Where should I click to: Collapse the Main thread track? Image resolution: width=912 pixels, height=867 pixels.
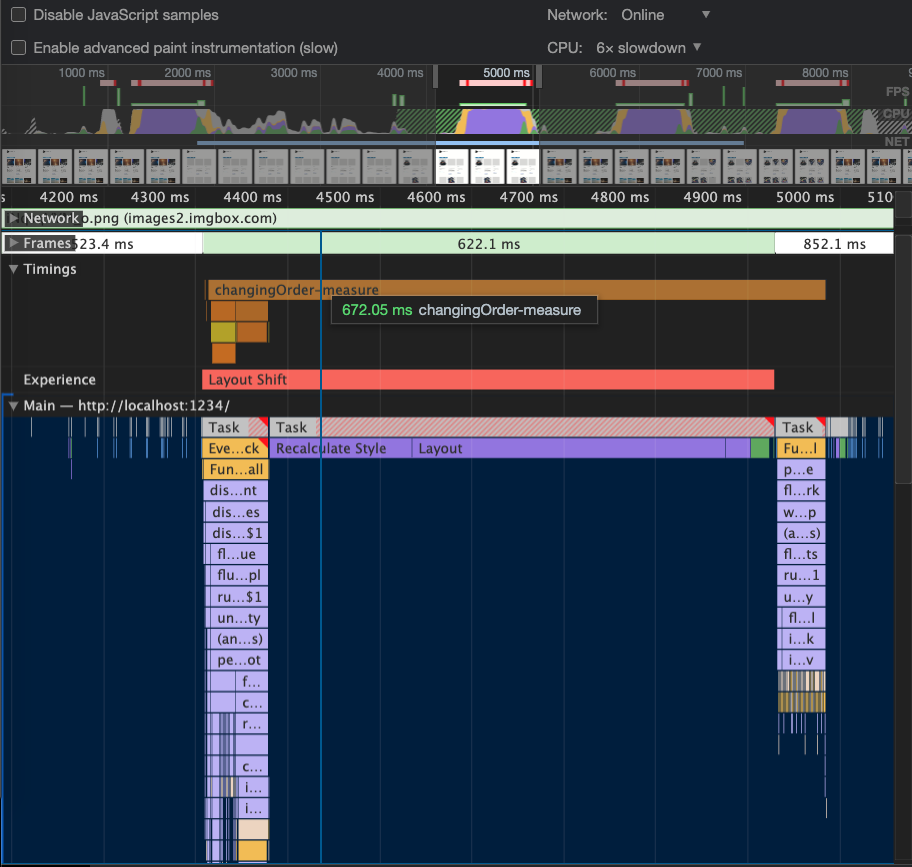13,405
